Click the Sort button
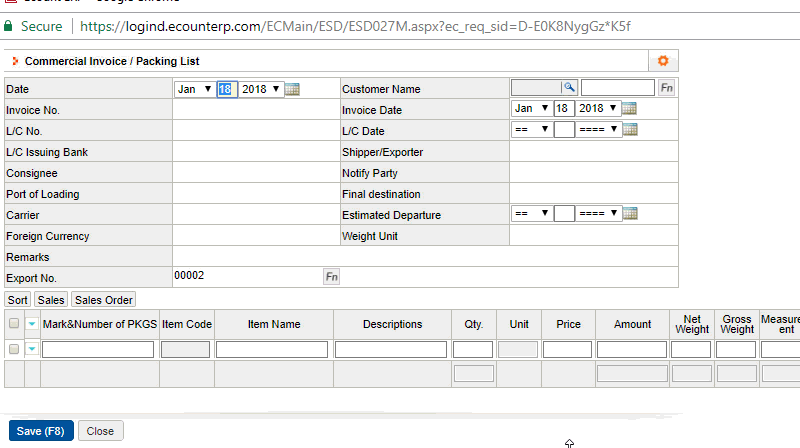The image size is (800, 448). (x=17, y=300)
